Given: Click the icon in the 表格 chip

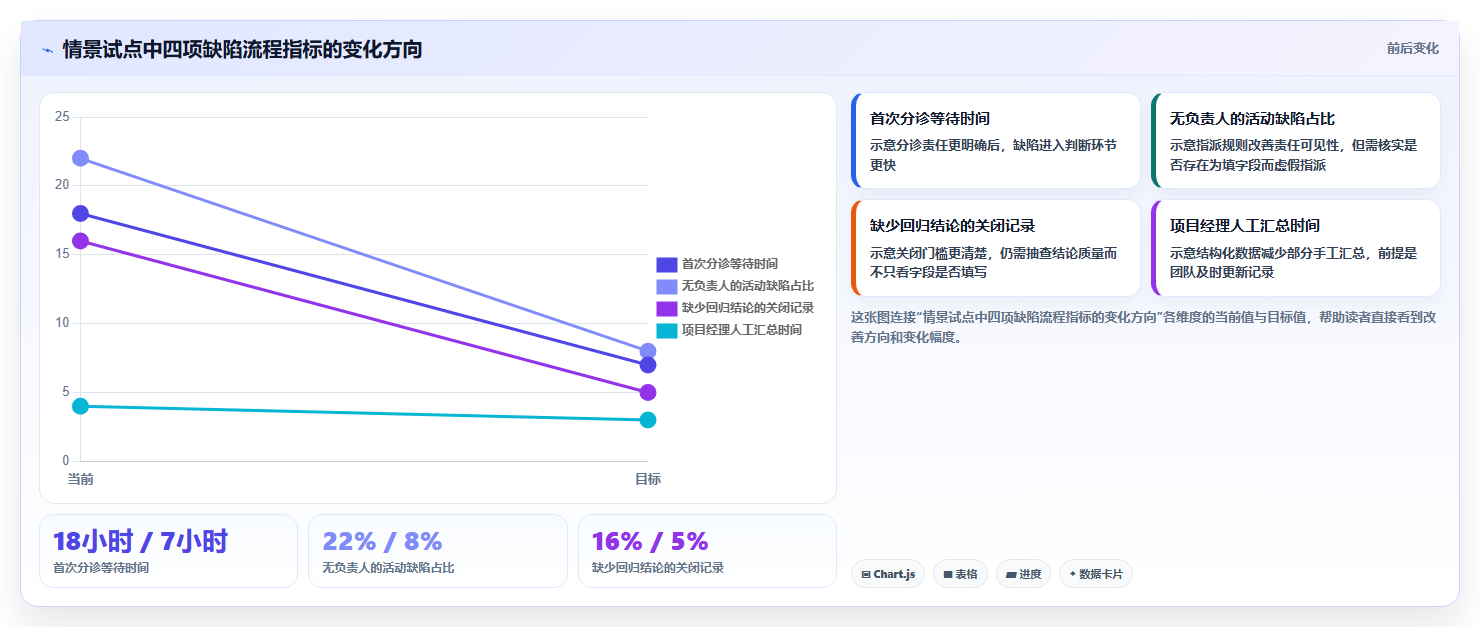Looking at the screenshot, I should pyautogui.click(x=948, y=575).
